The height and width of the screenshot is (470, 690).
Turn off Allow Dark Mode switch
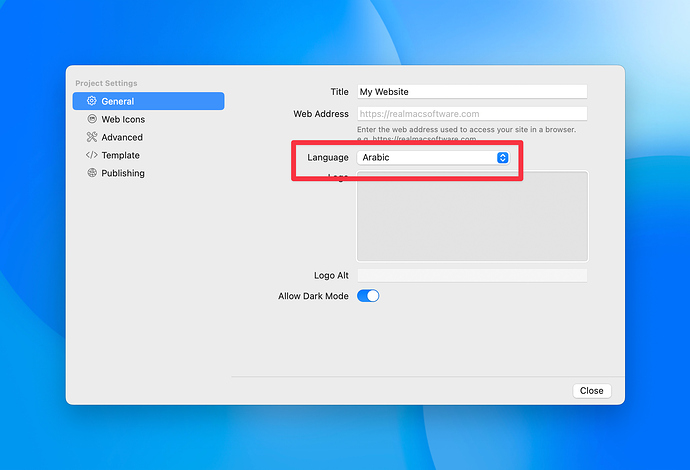coord(368,296)
